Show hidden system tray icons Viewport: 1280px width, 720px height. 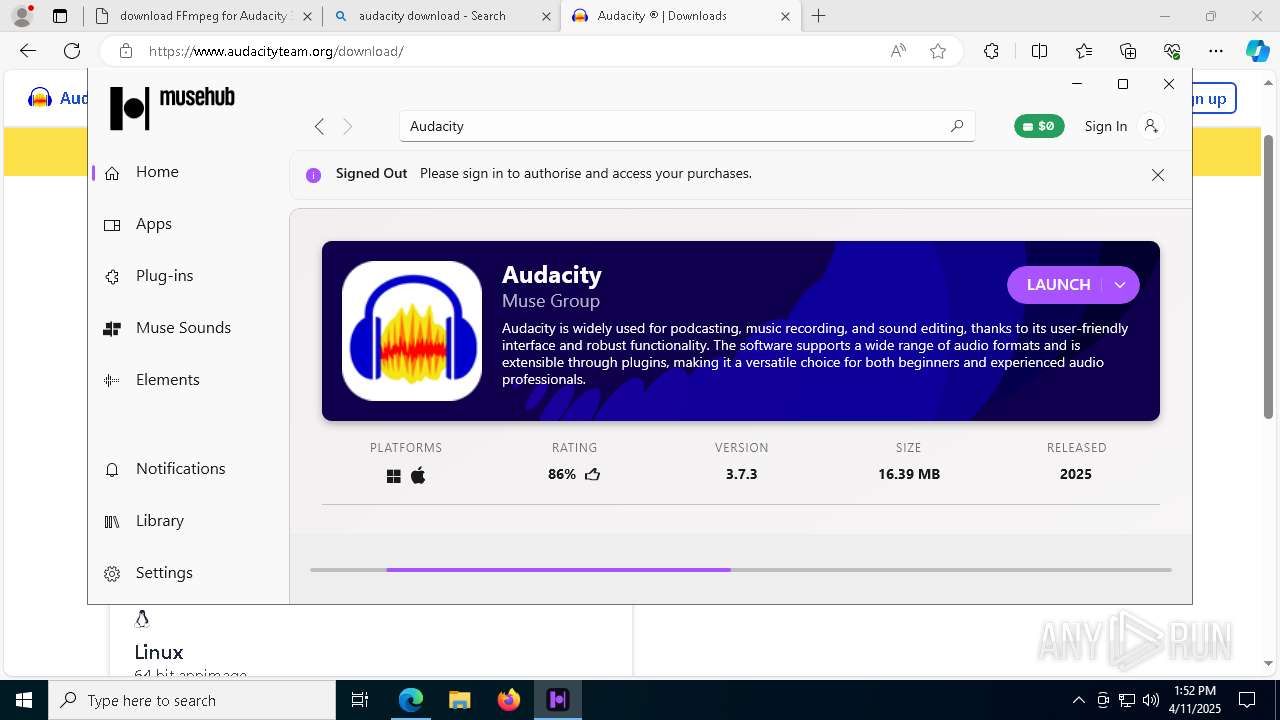[1078, 700]
